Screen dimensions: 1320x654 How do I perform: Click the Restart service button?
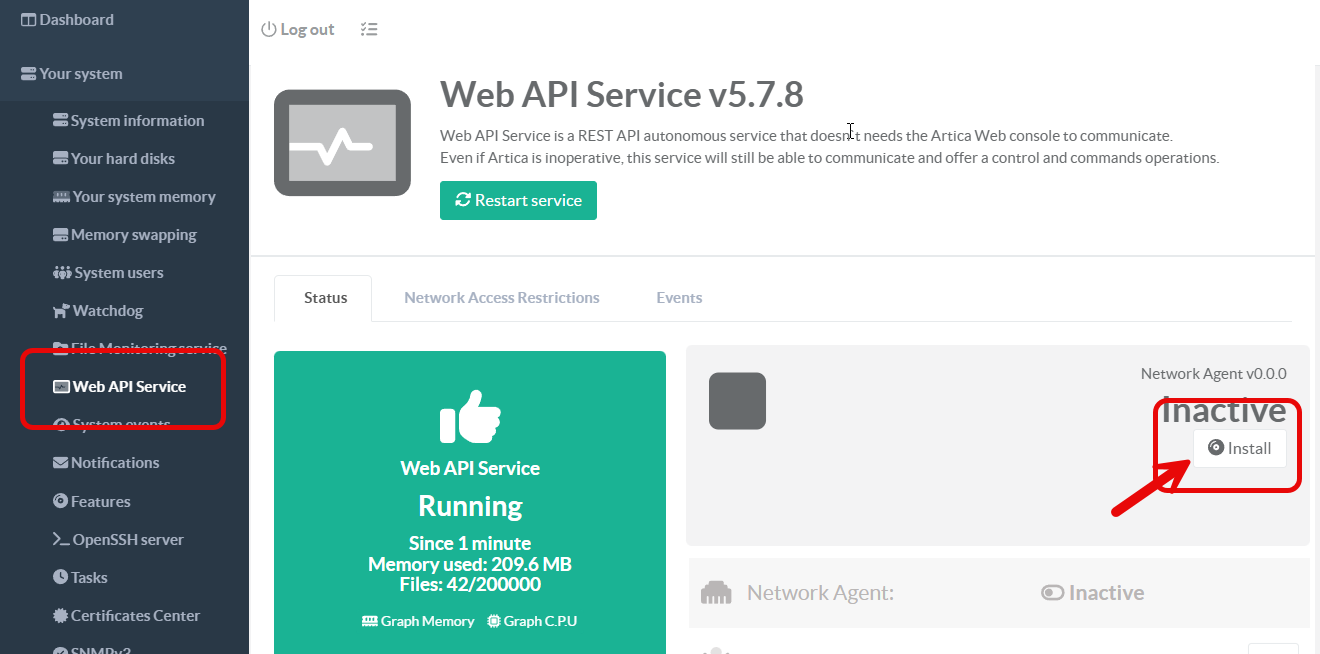tap(518, 201)
